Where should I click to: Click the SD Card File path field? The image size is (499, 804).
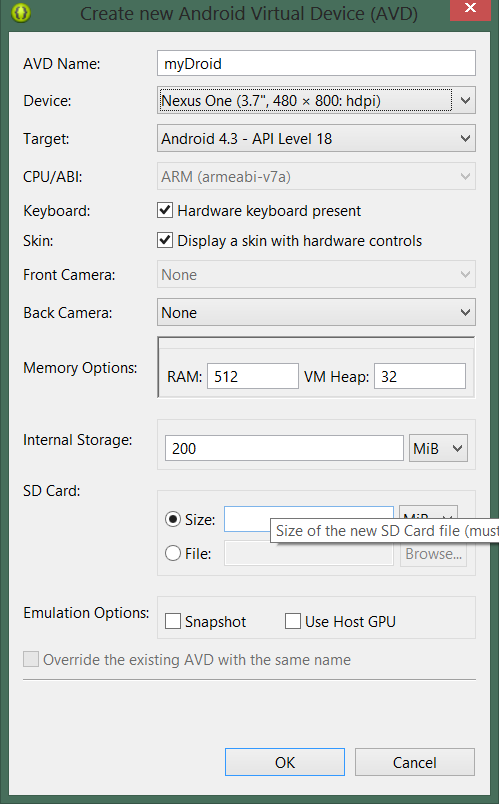pos(309,553)
